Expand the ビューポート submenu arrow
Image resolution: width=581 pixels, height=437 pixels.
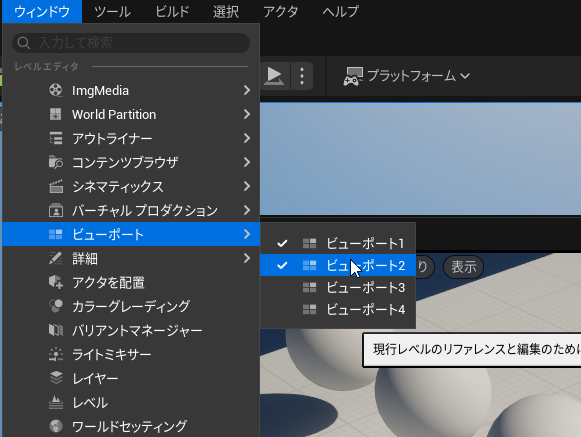[247, 234]
